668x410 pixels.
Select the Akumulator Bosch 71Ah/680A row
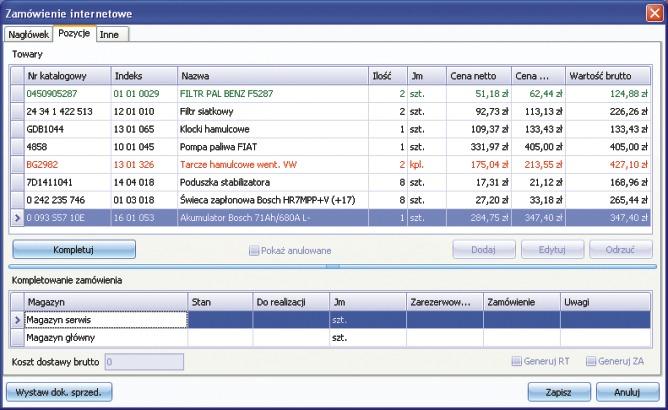tap(331, 218)
